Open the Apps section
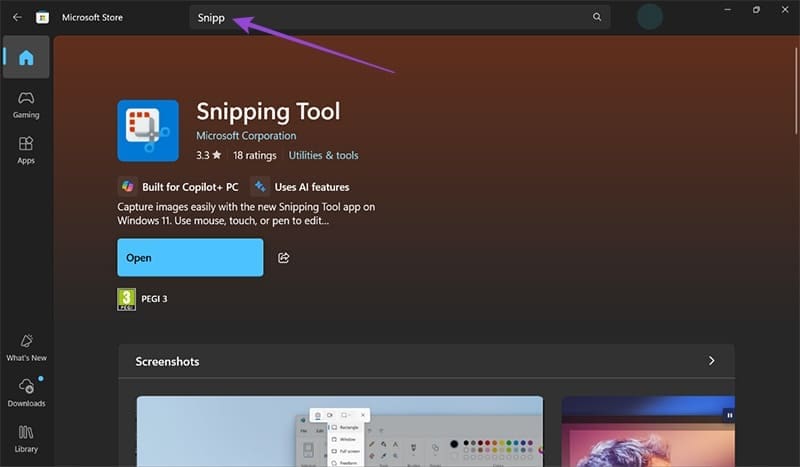The height and width of the screenshot is (467, 800). (26, 151)
